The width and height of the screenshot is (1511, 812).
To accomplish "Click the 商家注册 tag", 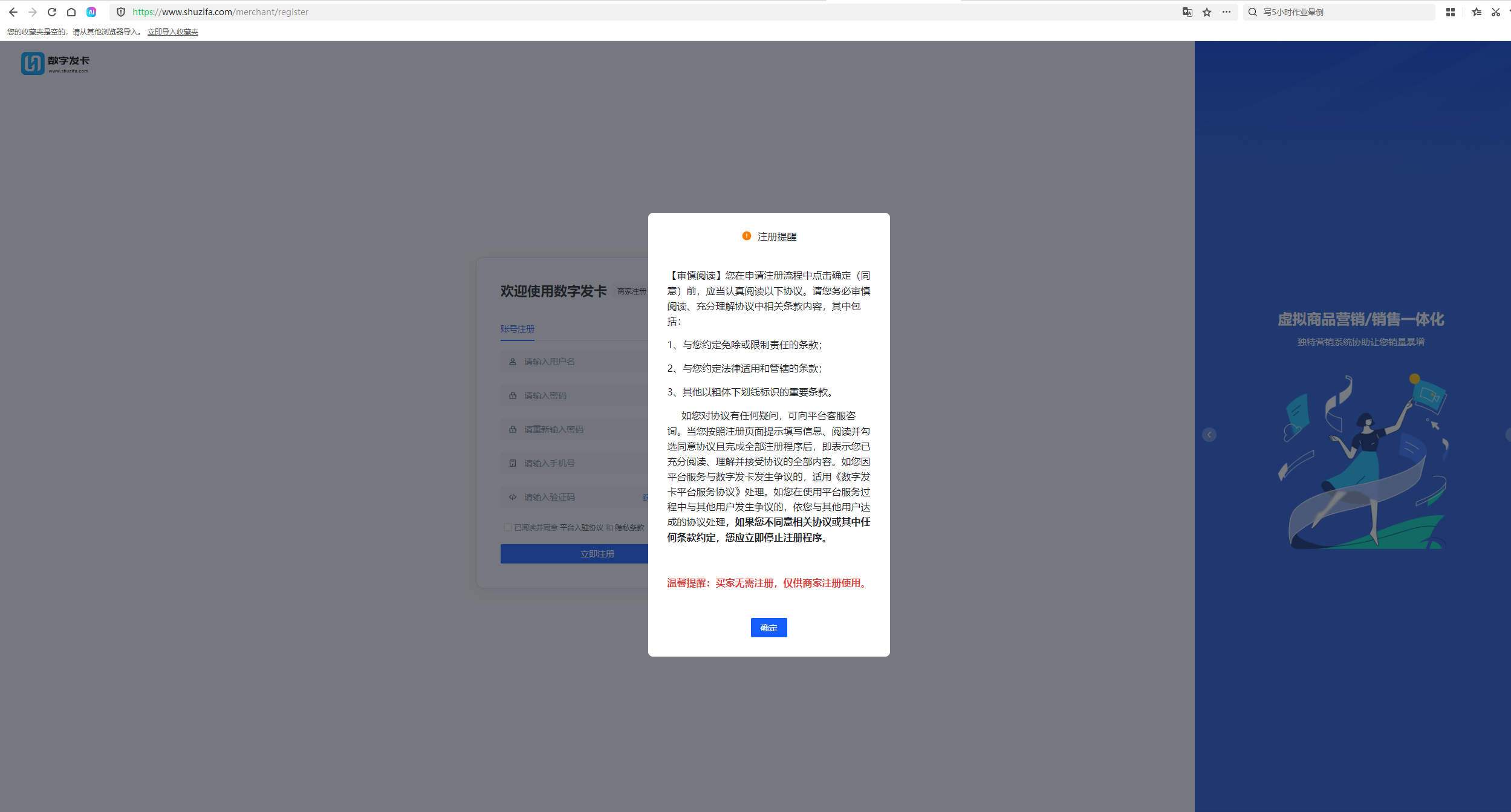I will (631, 291).
